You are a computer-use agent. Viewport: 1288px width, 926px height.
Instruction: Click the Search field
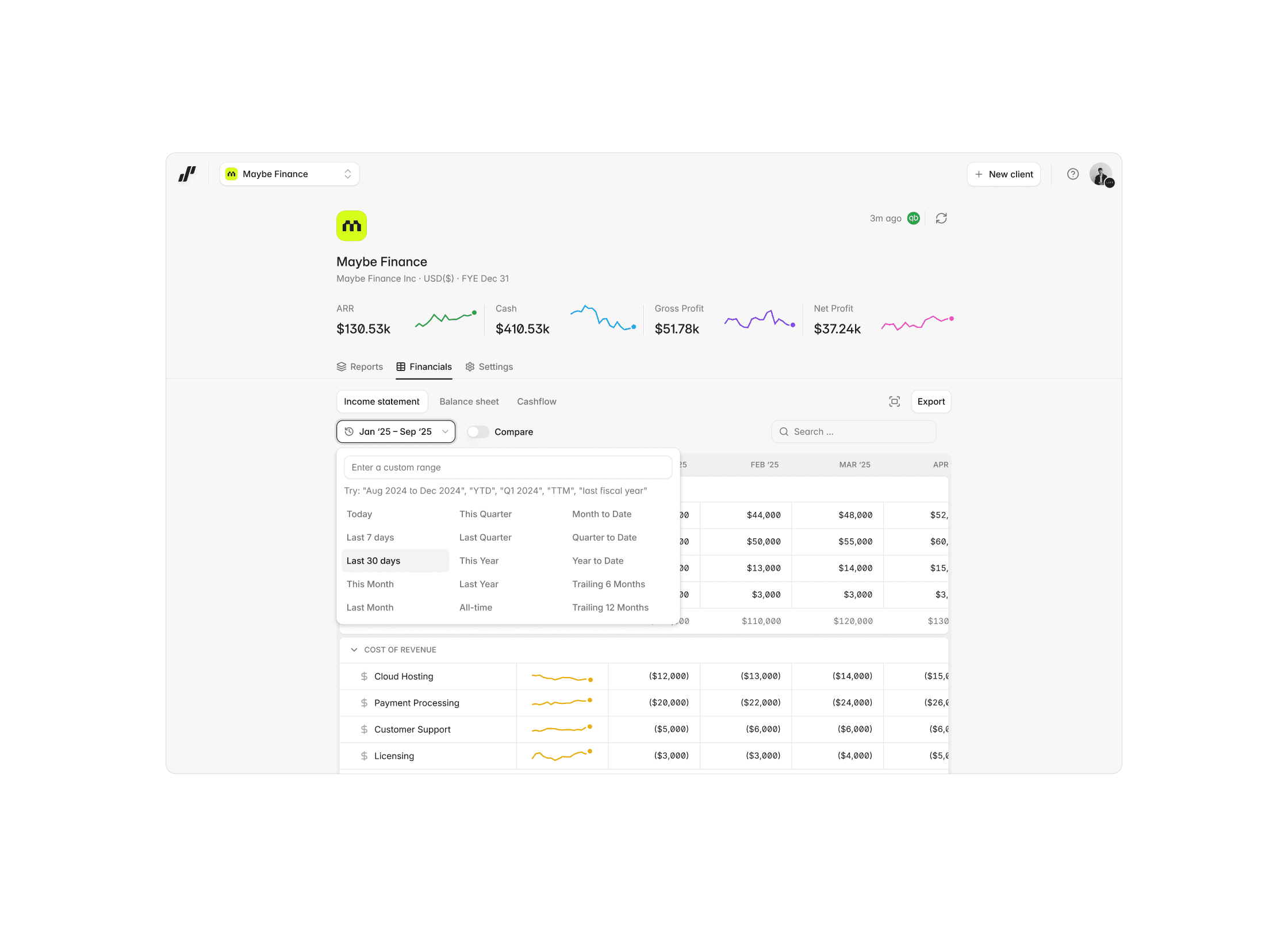click(854, 432)
